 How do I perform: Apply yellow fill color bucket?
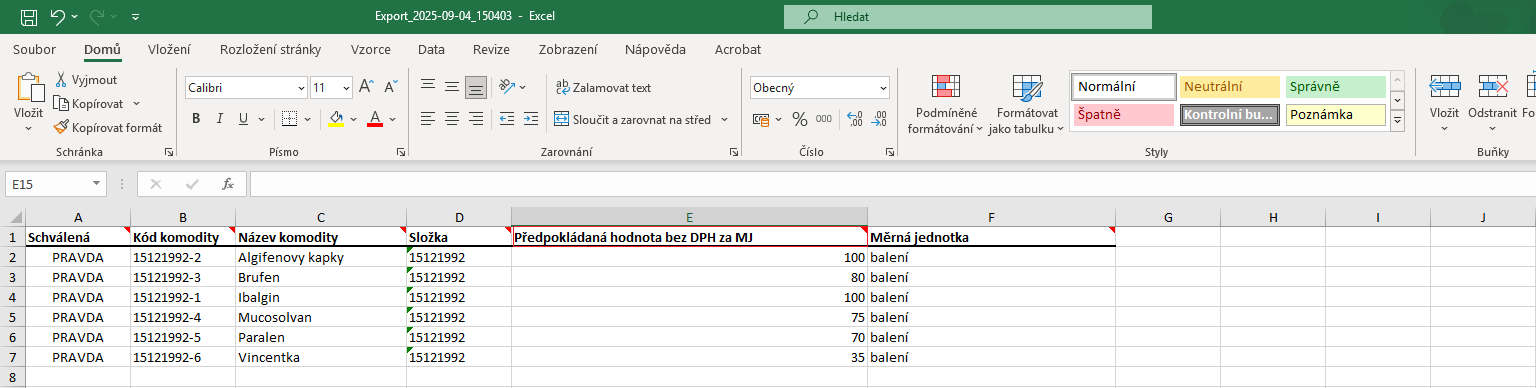pyautogui.click(x=336, y=119)
